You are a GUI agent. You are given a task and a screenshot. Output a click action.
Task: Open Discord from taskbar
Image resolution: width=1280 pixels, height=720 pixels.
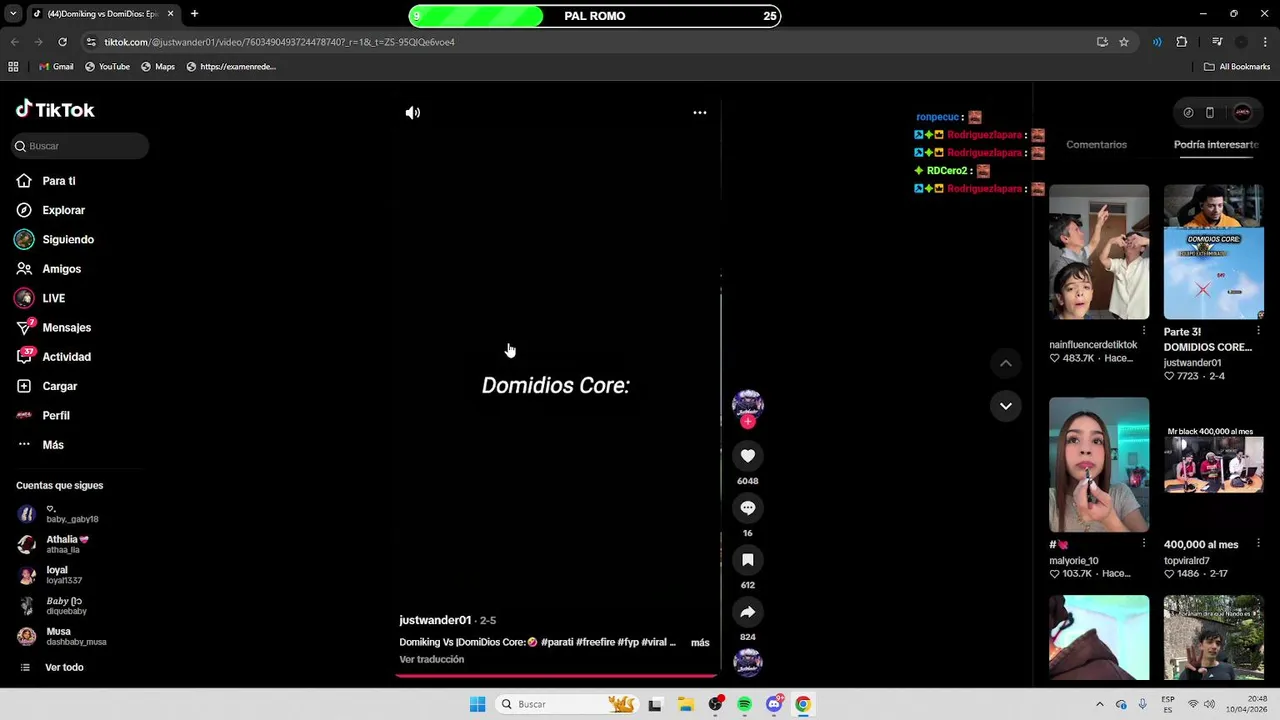tap(774, 704)
